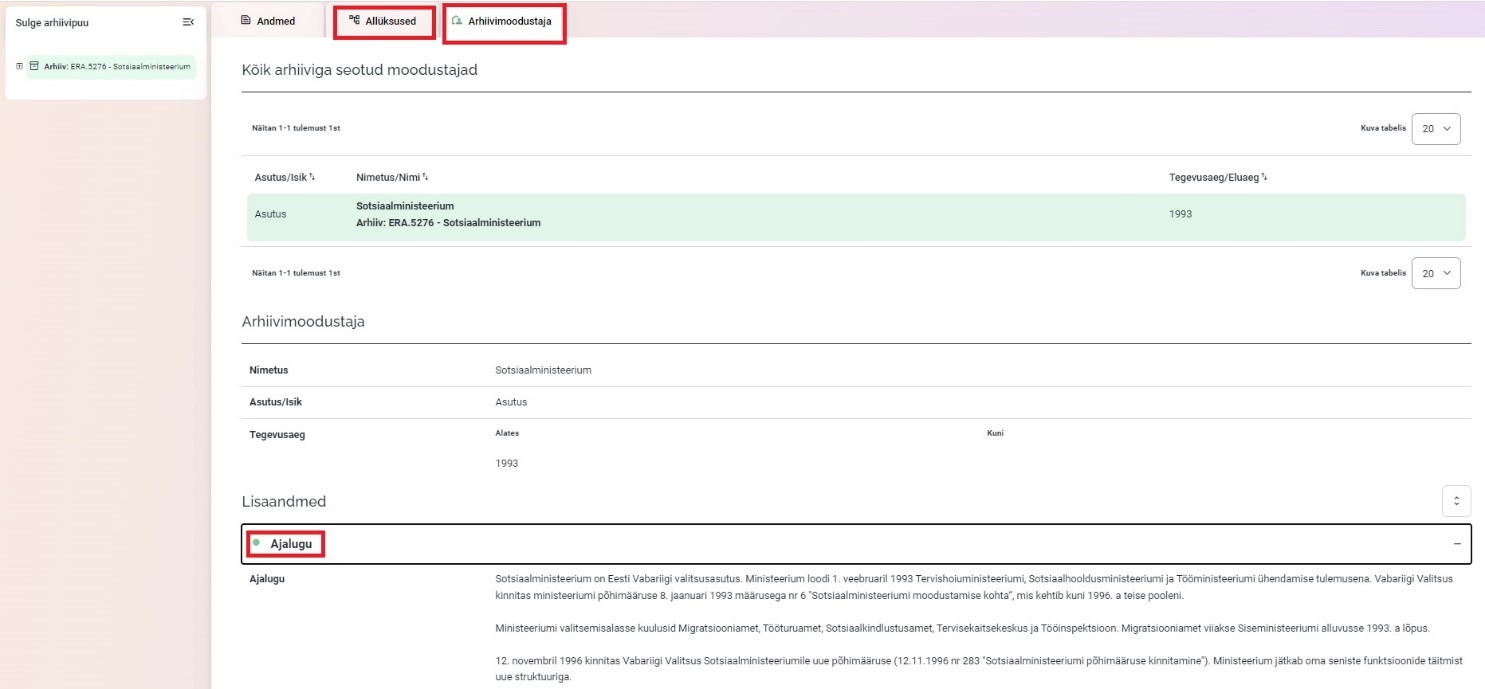Click the Ajalugu accordion header title
Screen dimensions: 1485x689
tap(292, 543)
